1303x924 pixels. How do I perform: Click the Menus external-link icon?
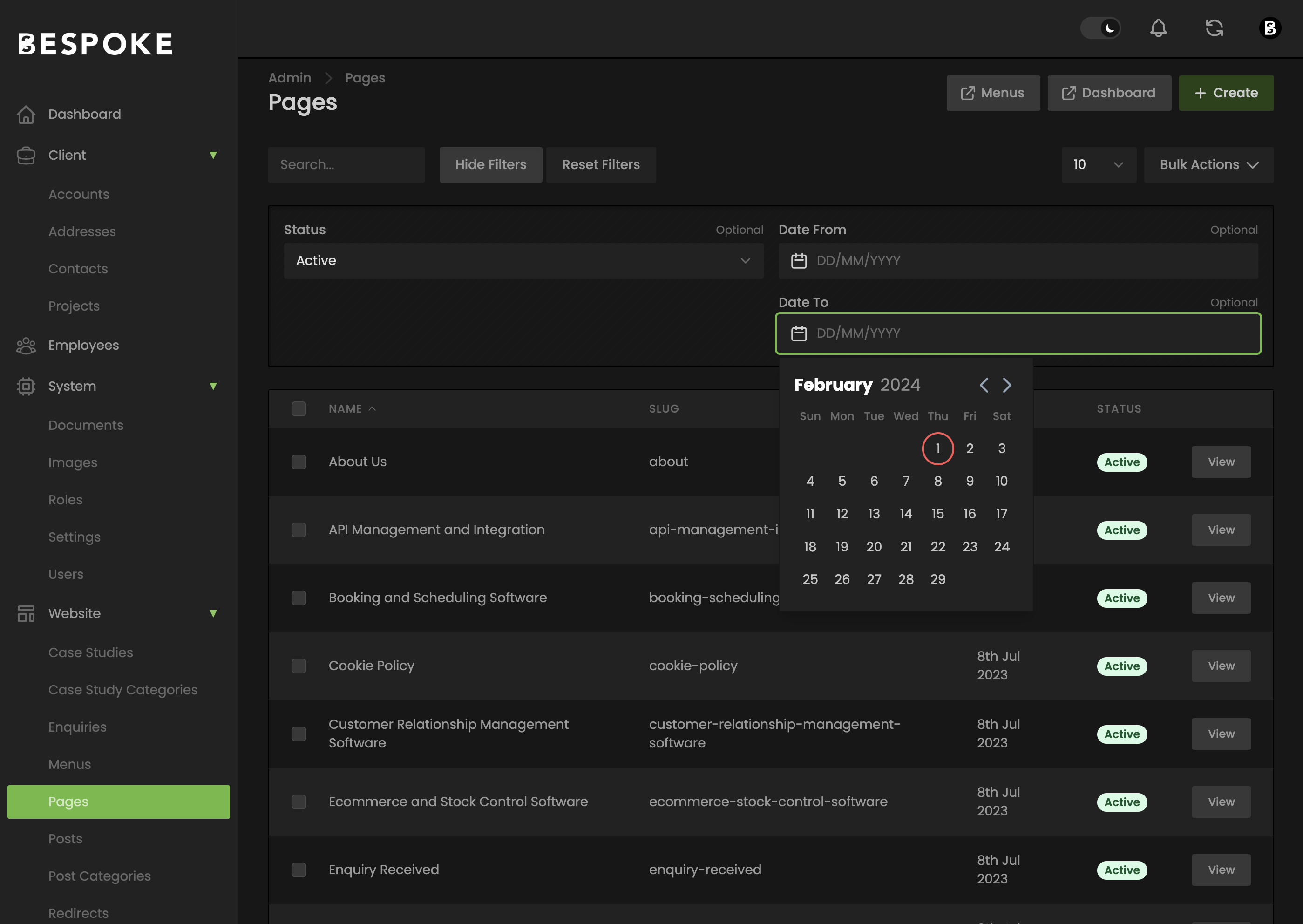click(967, 93)
